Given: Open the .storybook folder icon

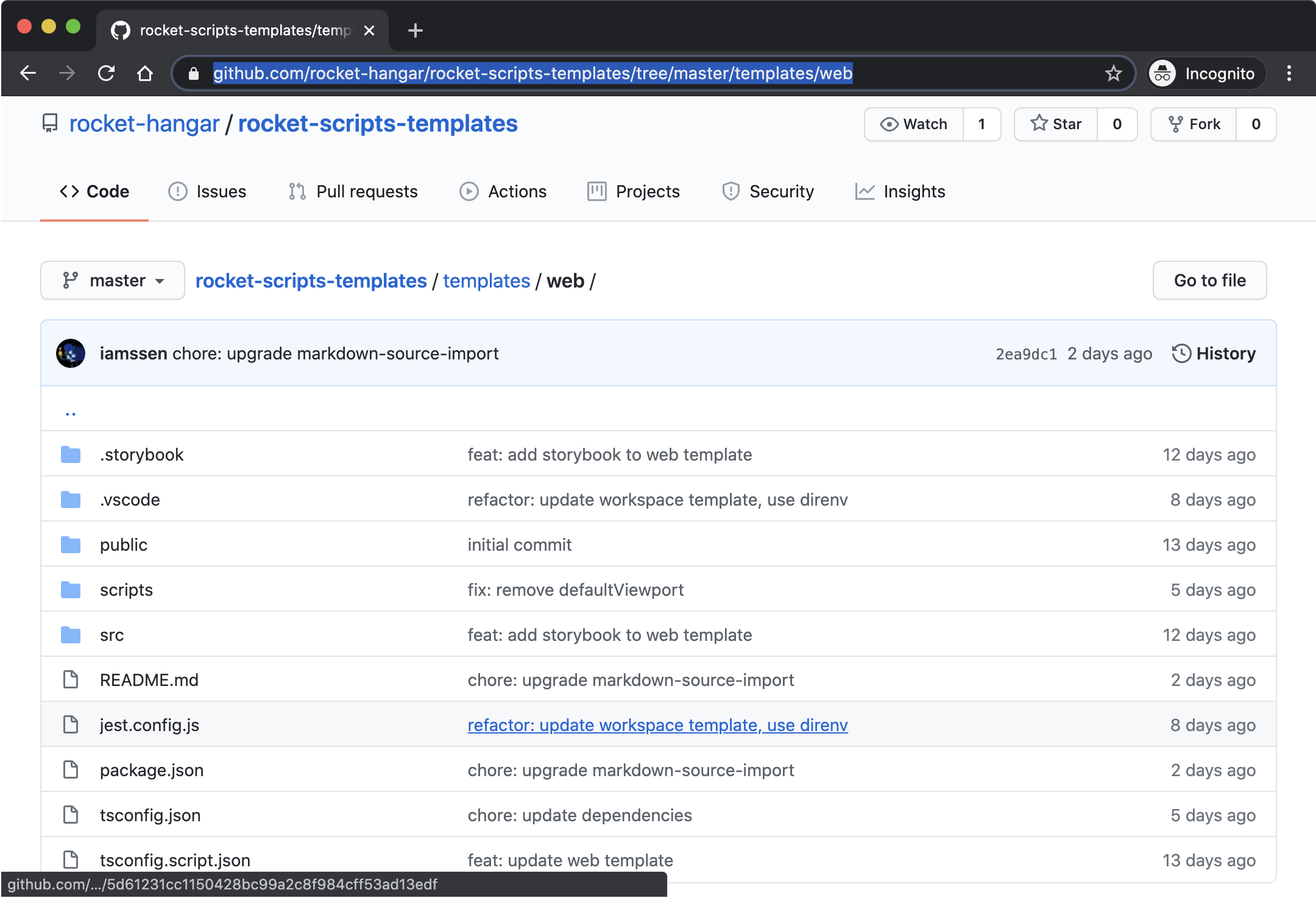Looking at the screenshot, I should click(71, 454).
